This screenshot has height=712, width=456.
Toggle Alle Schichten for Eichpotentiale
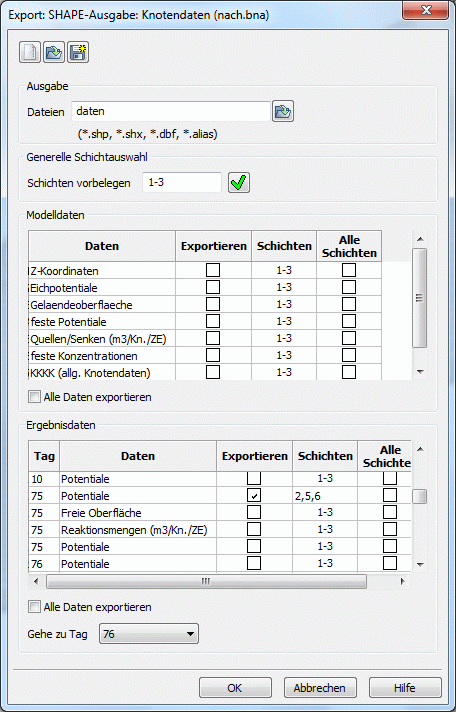349,287
